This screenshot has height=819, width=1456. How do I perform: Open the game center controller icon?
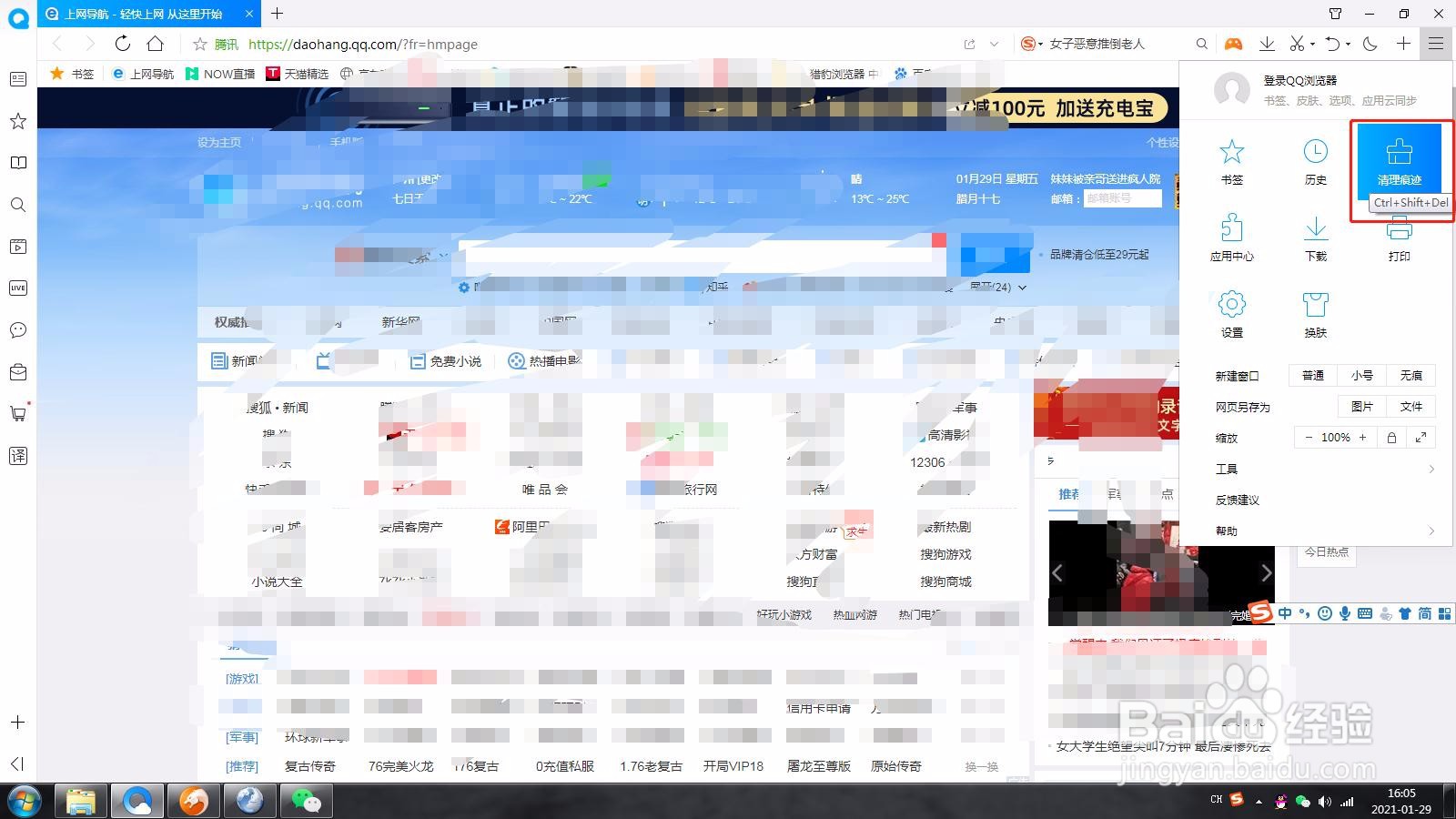click(1233, 43)
